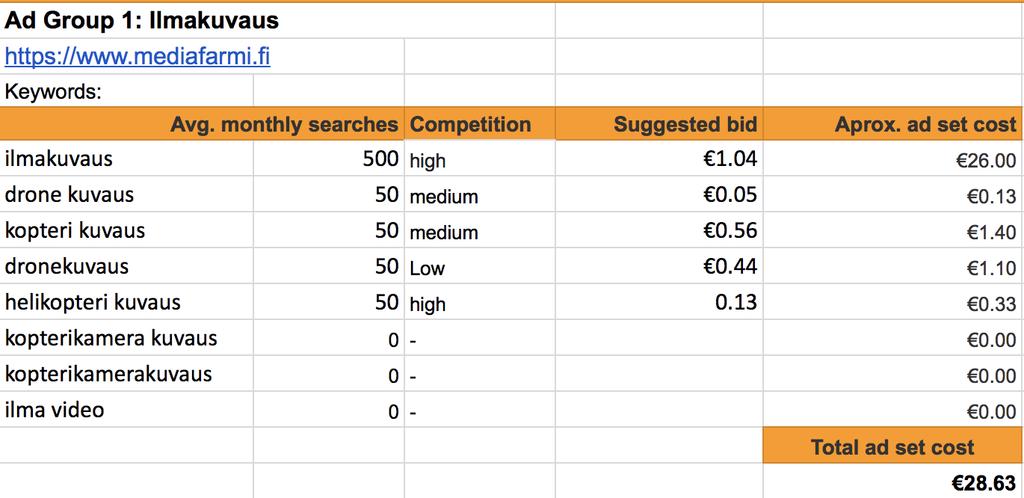Select the kopterikamerakuvaus keyword cell
1024x498 pixels.
point(127,374)
